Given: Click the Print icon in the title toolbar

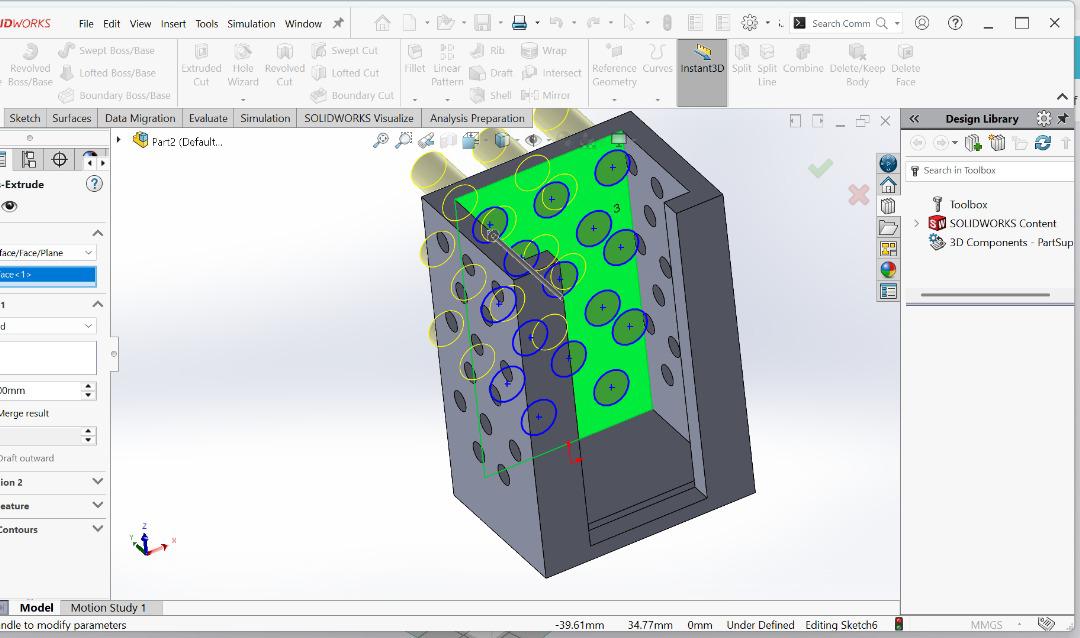Looking at the screenshot, I should click(x=519, y=23).
